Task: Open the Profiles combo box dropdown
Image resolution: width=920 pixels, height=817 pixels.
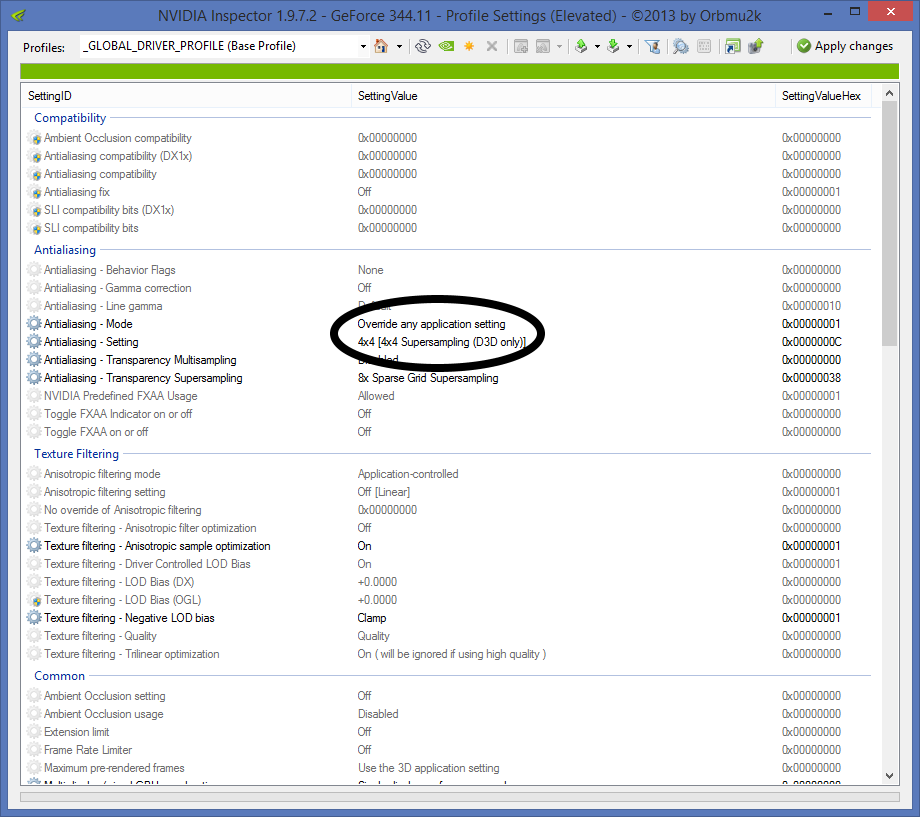Action: [363, 46]
